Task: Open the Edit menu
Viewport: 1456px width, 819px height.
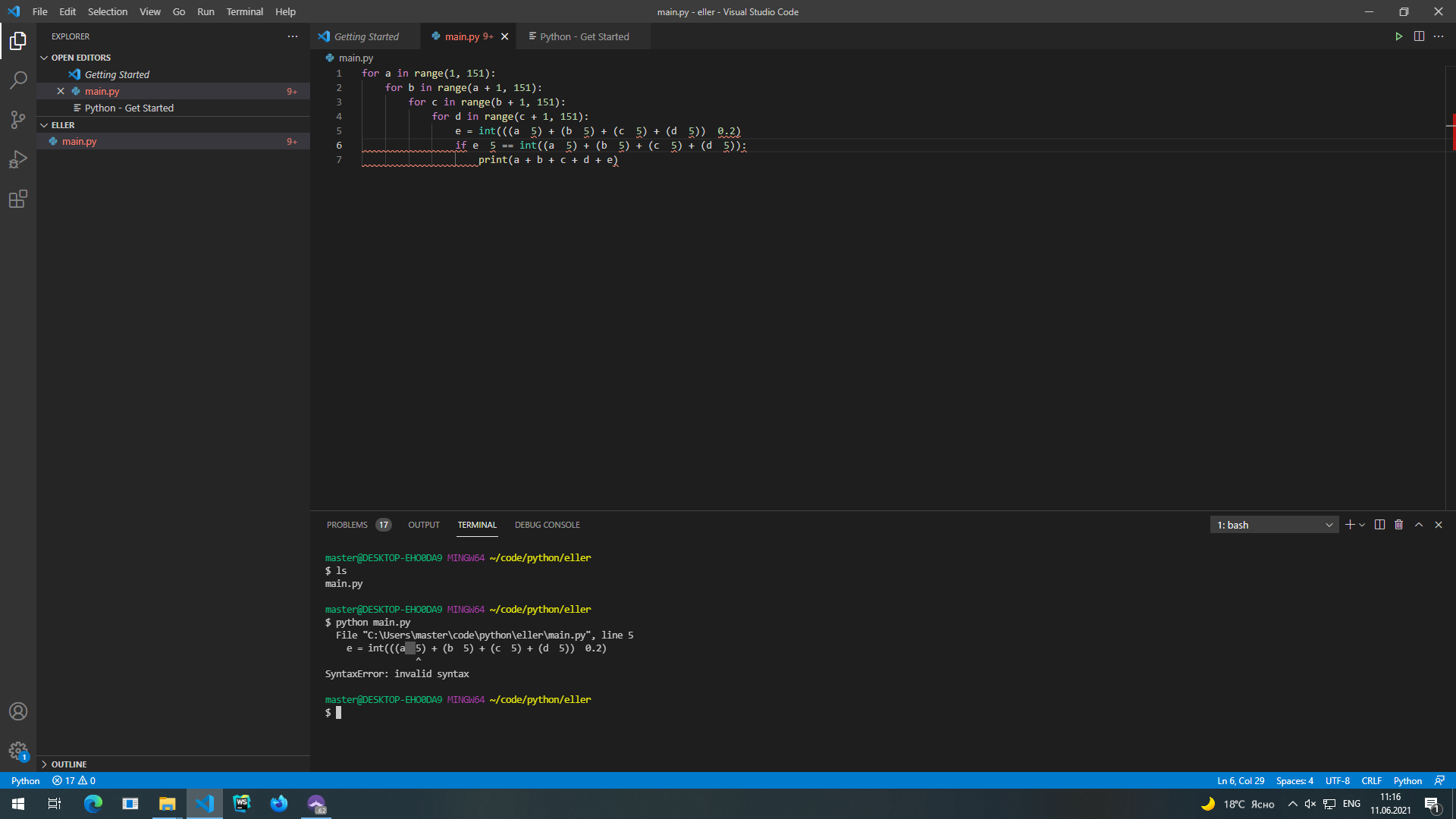Action: pyautogui.click(x=67, y=11)
